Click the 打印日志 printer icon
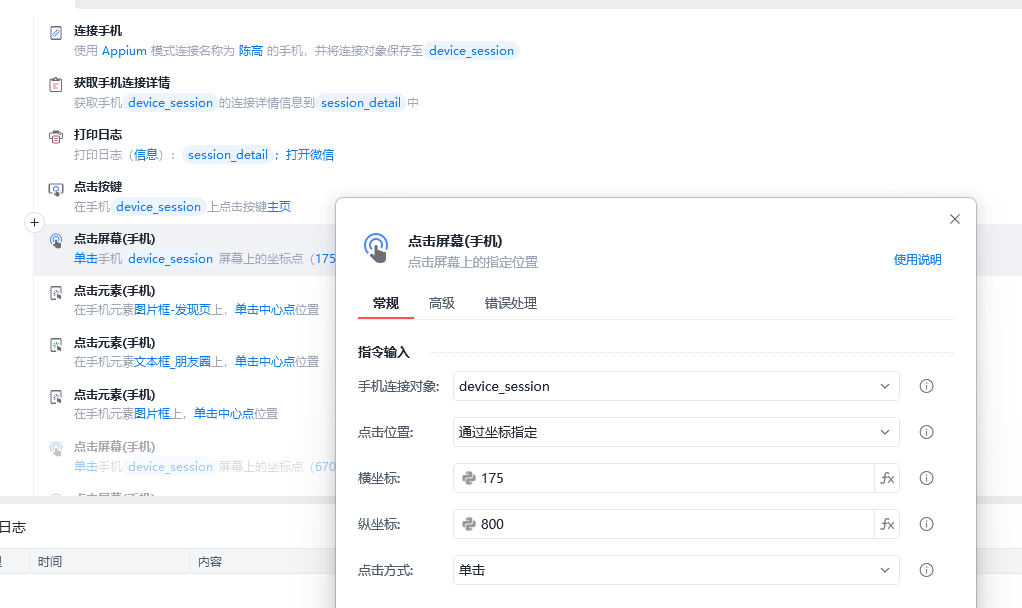This screenshot has width=1022, height=608. coord(56,137)
